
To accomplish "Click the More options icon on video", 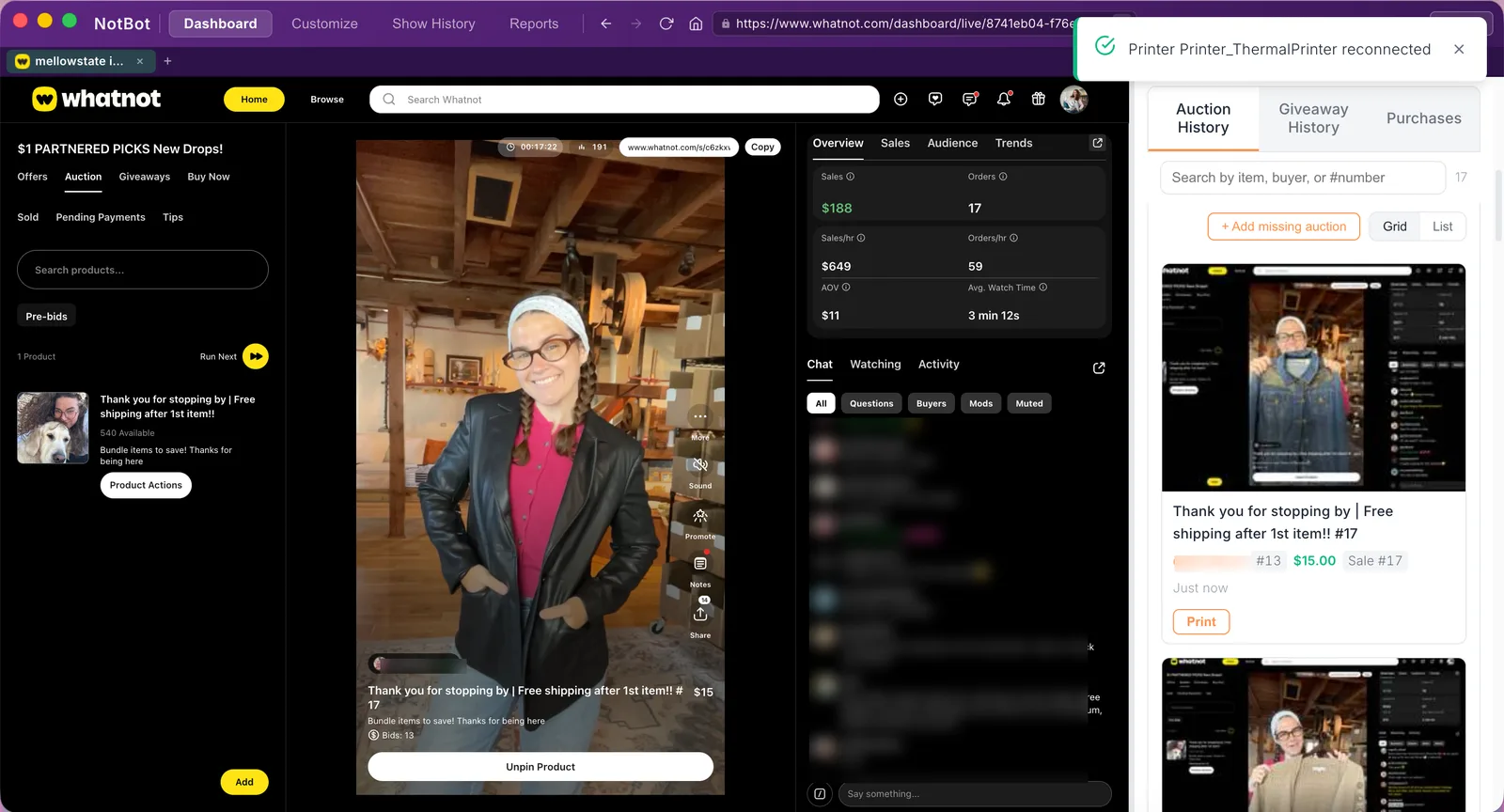I will click(700, 416).
